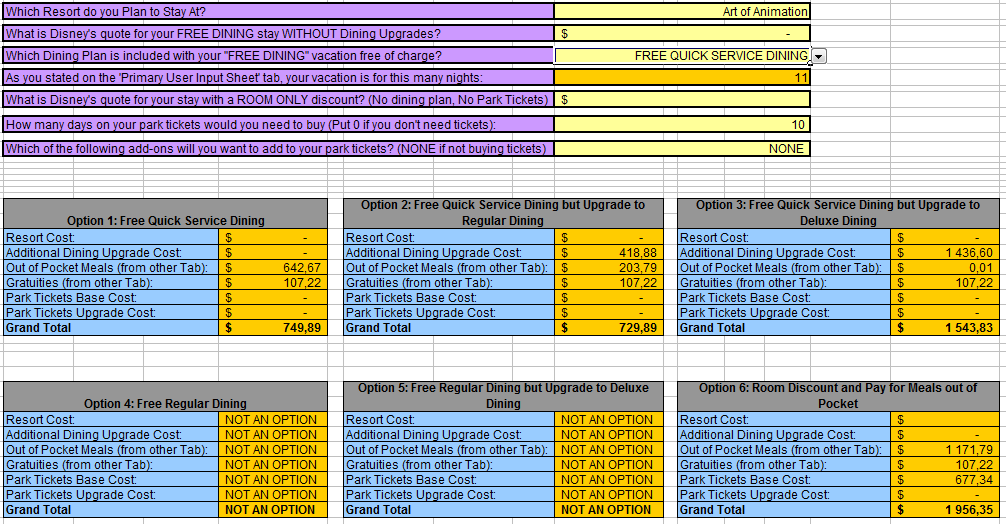
Task: Click the FREE DINING quote value cell
Action: (682, 33)
